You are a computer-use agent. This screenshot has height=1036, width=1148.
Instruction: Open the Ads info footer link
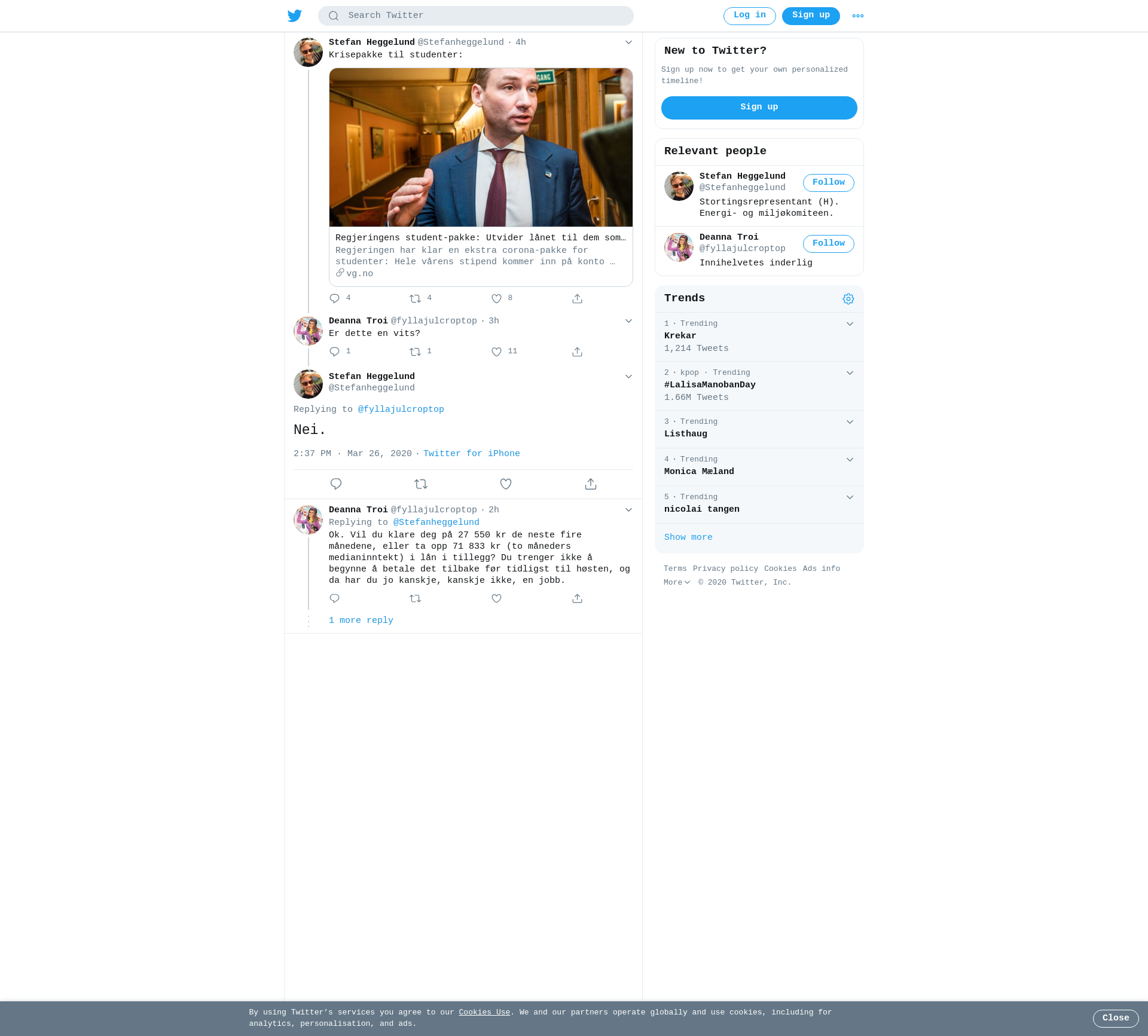pos(822,569)
